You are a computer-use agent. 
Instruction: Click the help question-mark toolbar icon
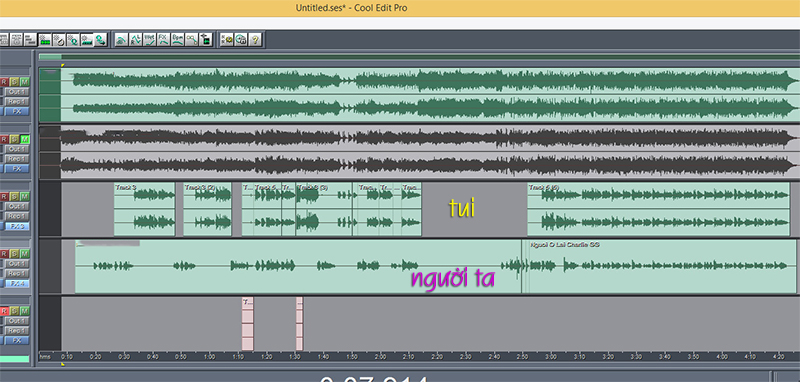(255, 39)
